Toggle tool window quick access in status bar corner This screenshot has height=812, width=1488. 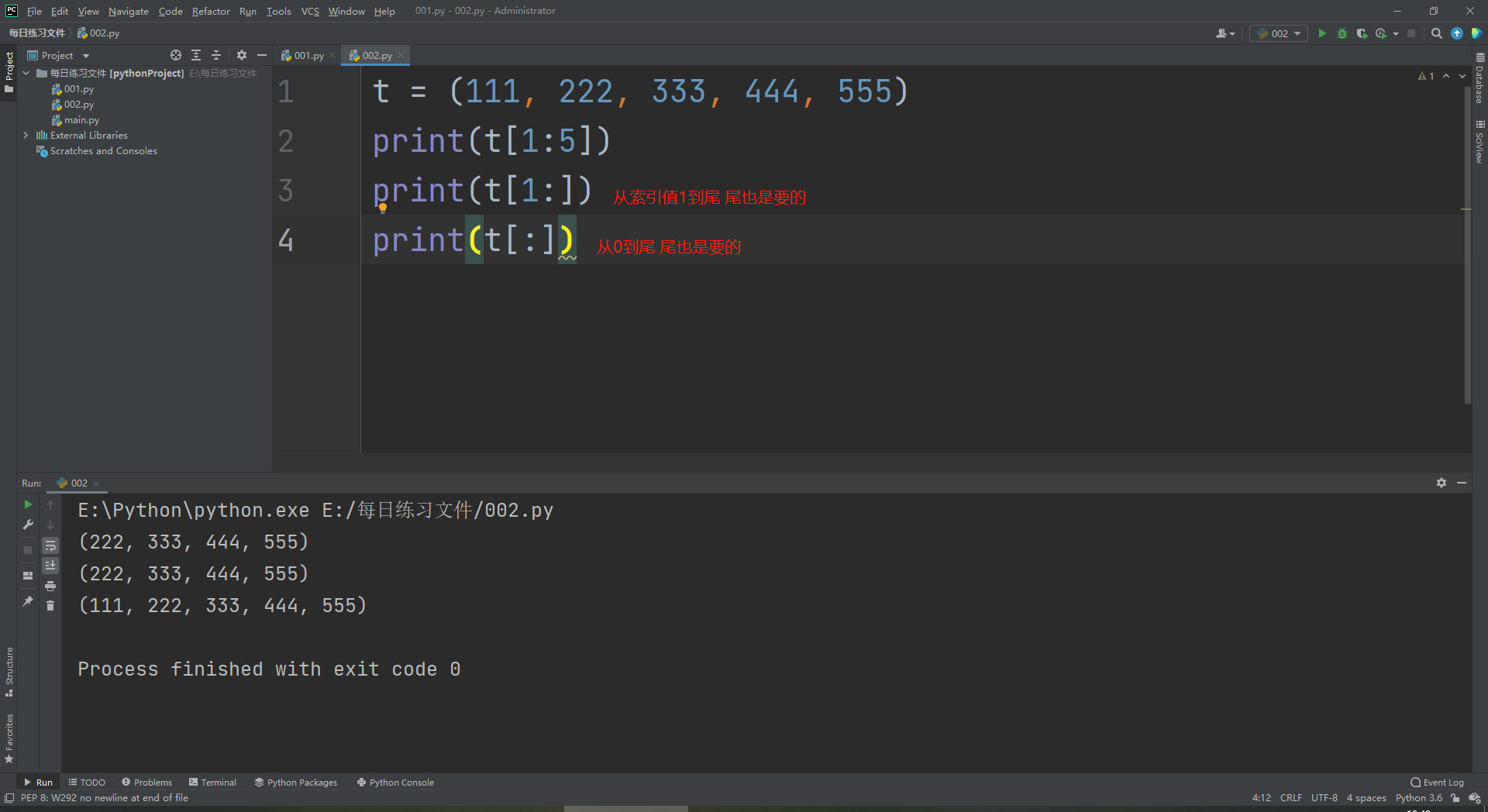[9, 798]
